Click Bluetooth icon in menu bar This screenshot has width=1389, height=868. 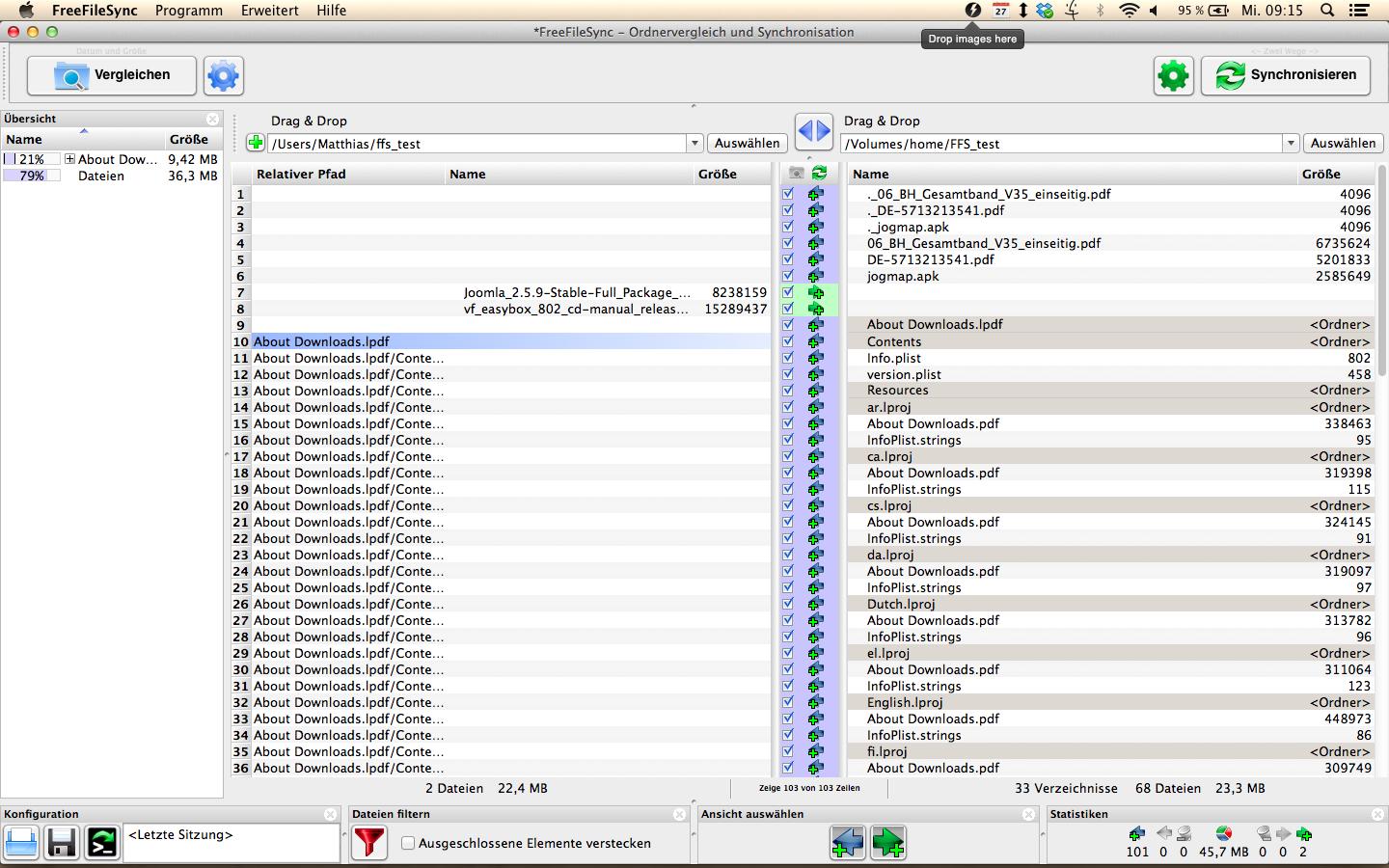[1100, 11]
